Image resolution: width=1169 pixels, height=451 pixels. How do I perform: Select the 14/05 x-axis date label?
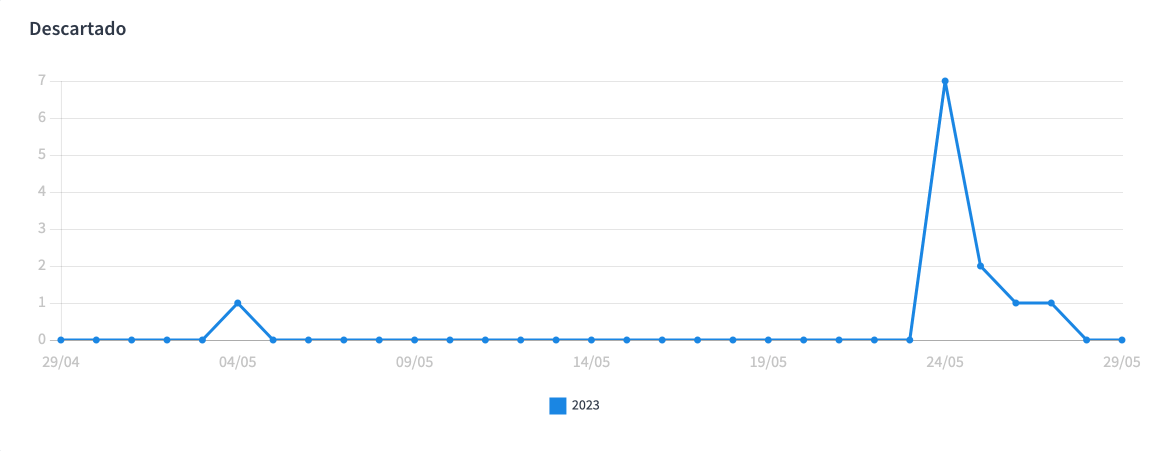coord(591,362)
